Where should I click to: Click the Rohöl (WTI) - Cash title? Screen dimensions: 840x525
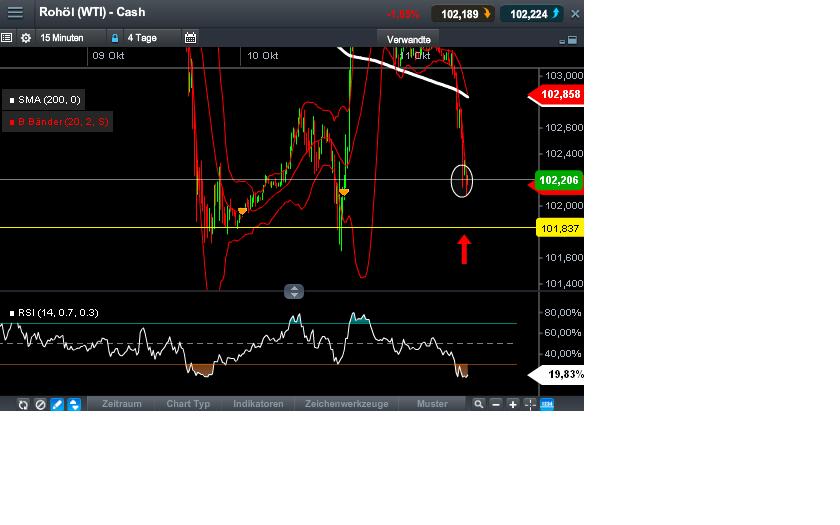point(92,12)
